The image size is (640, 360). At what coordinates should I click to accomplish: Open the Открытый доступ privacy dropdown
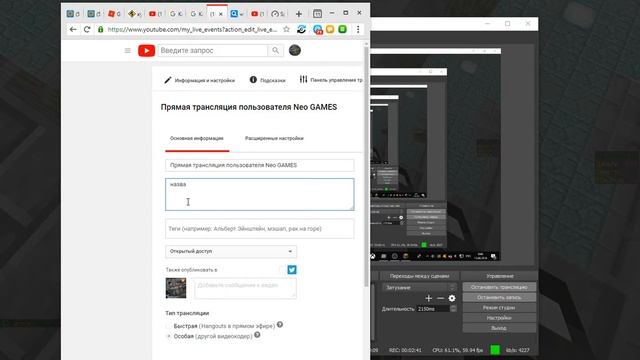[231, 251]
